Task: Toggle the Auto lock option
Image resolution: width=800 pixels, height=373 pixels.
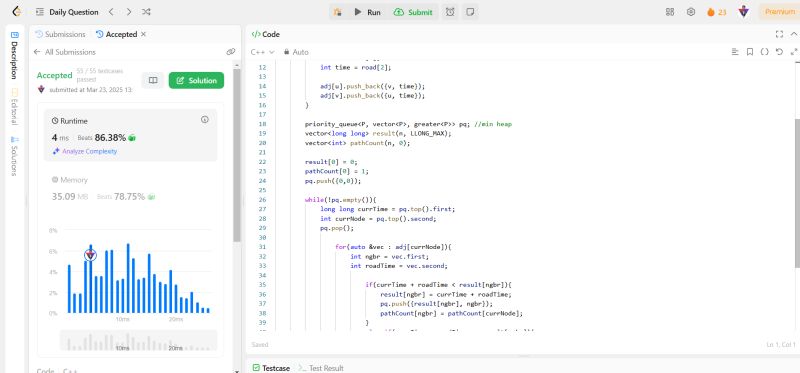Action: tap(296, 52)
